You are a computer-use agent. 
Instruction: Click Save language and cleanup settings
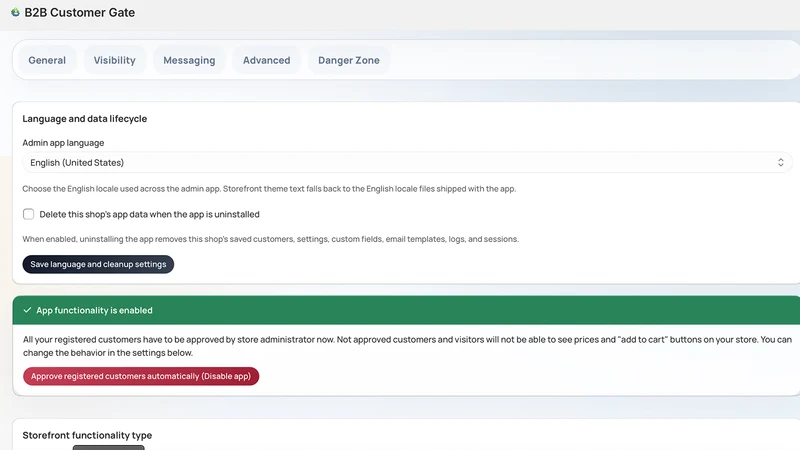[98, 264]
